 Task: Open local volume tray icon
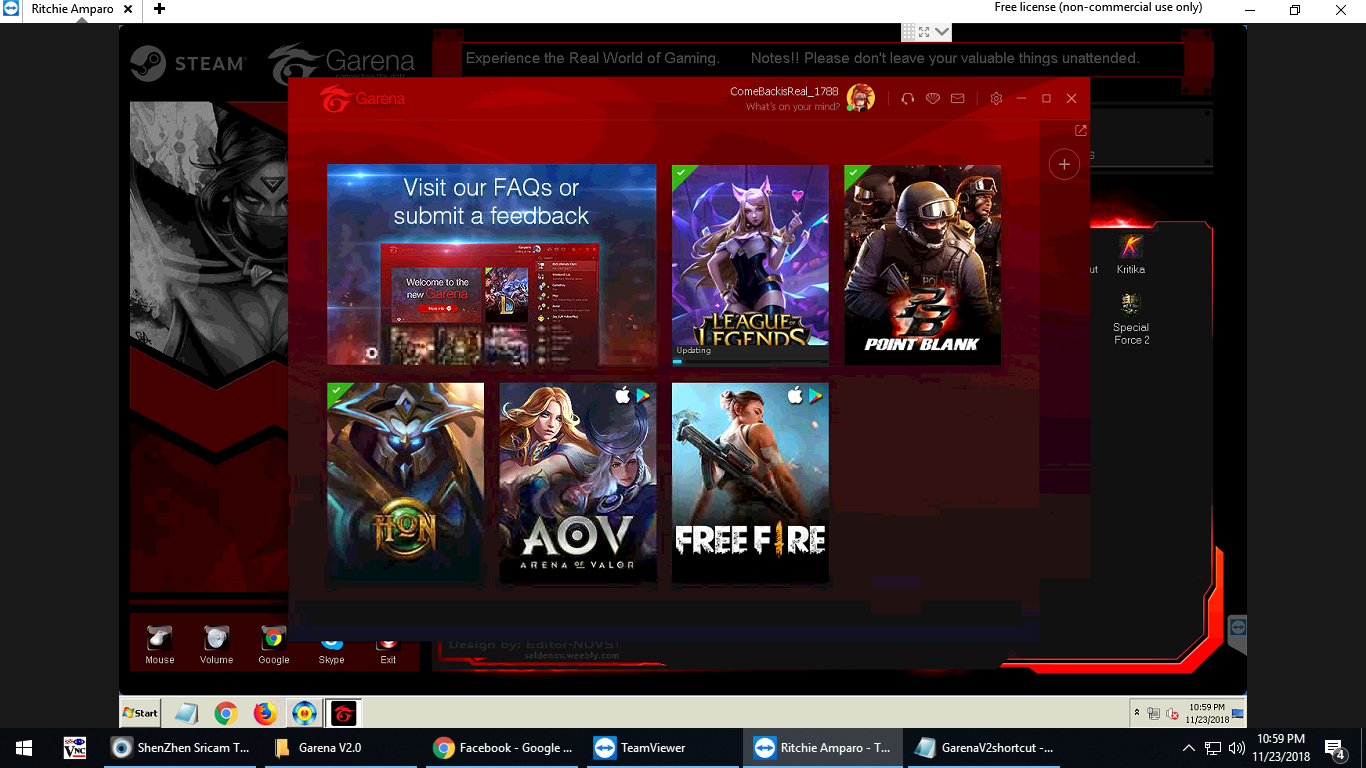tap(1237, 748)
